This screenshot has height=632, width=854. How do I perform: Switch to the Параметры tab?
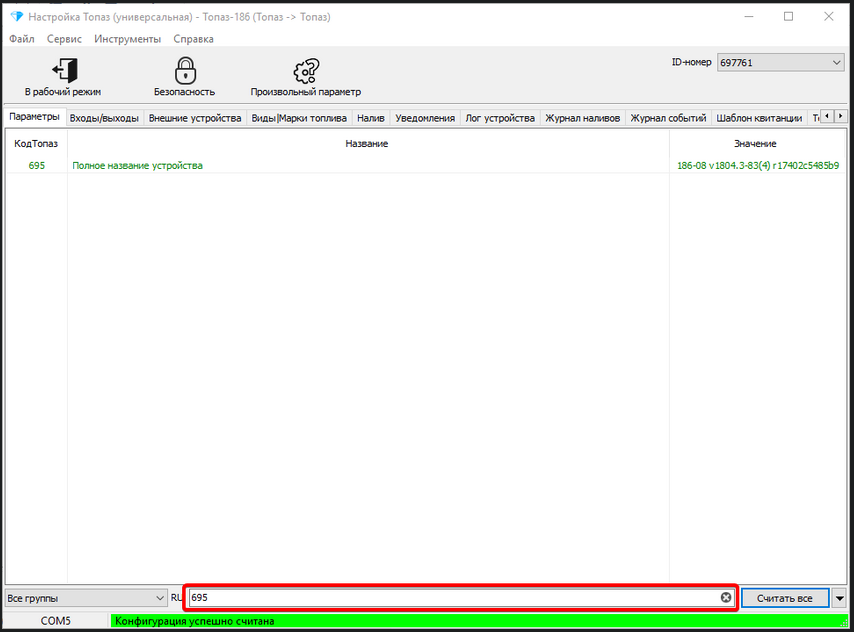pyautogui.click(x=34, y=117)
